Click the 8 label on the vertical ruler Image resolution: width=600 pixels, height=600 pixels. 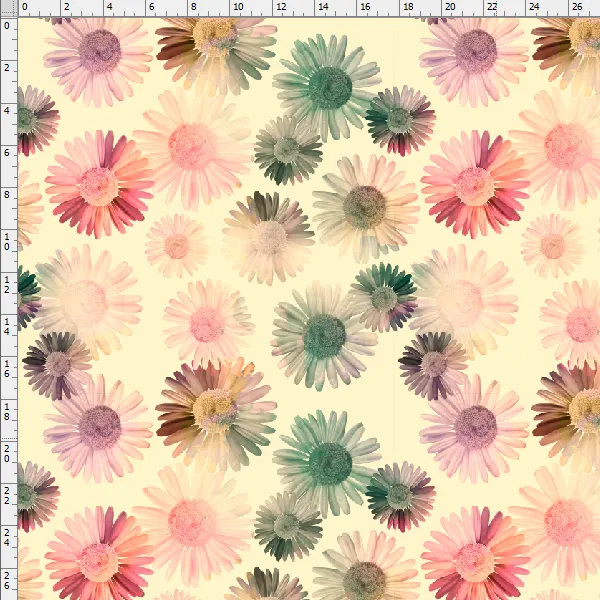tap(7, 195)
